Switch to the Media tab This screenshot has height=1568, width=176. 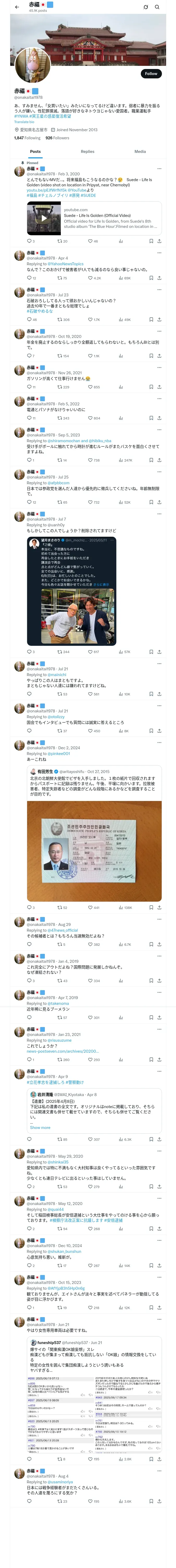click(140, 152)
